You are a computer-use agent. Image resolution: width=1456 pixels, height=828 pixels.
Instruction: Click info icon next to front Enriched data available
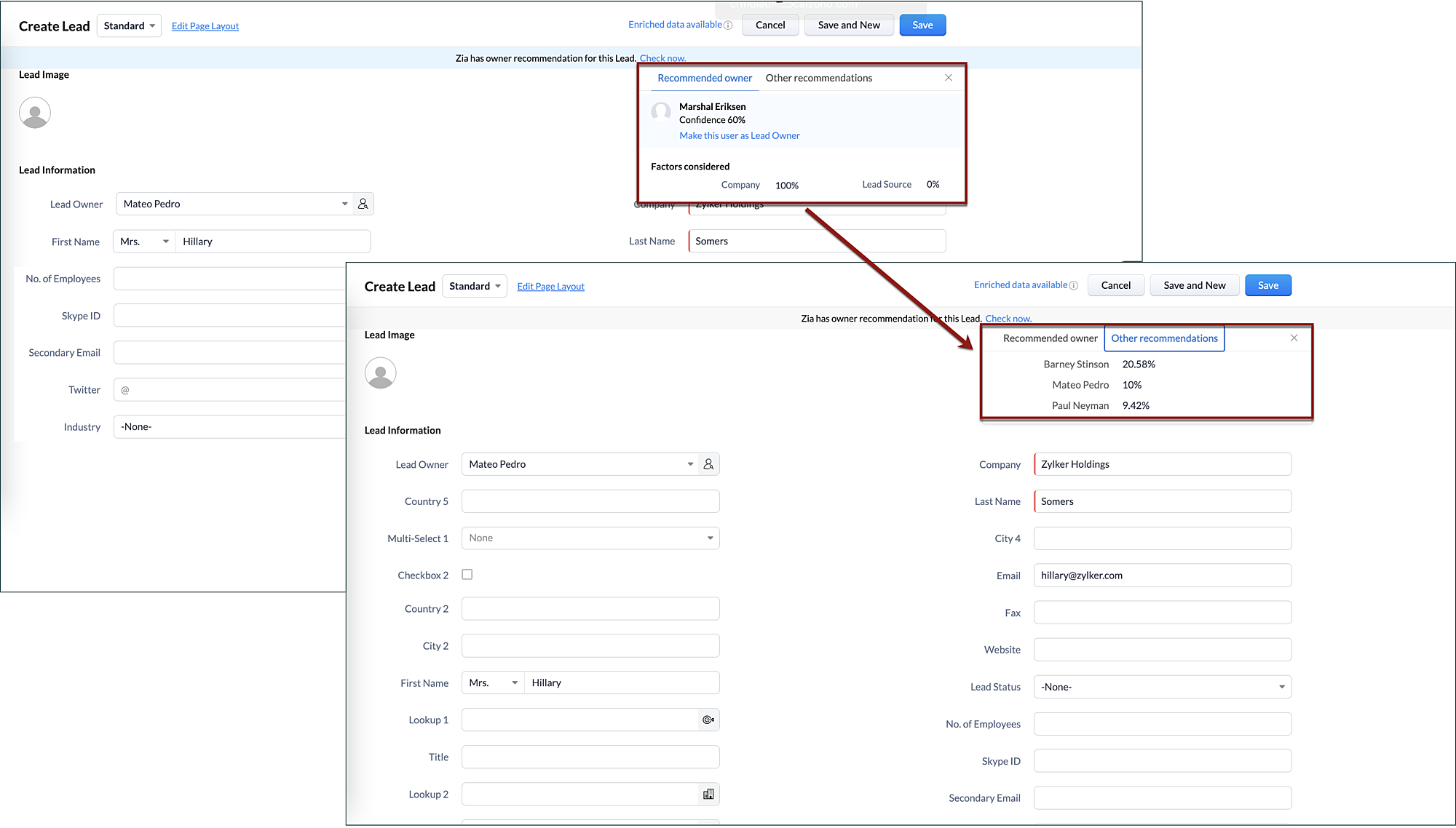tap(1073, 285)
